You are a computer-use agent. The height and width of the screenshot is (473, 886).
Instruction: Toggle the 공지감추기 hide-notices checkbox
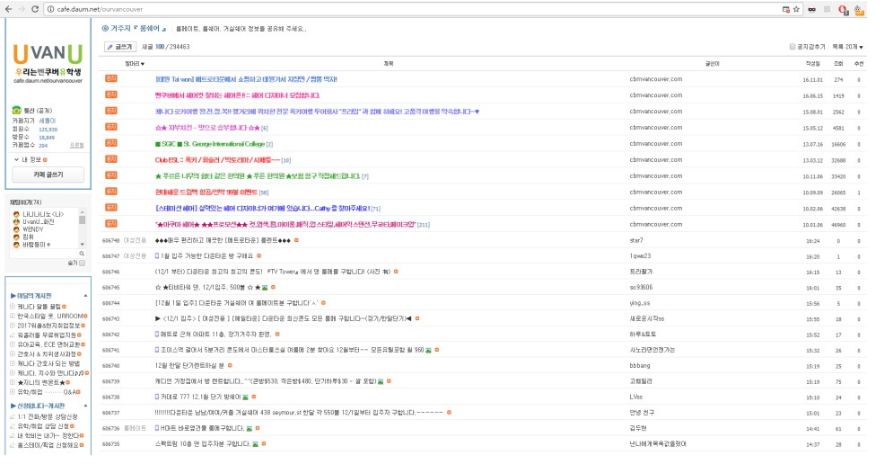(793, 46)
